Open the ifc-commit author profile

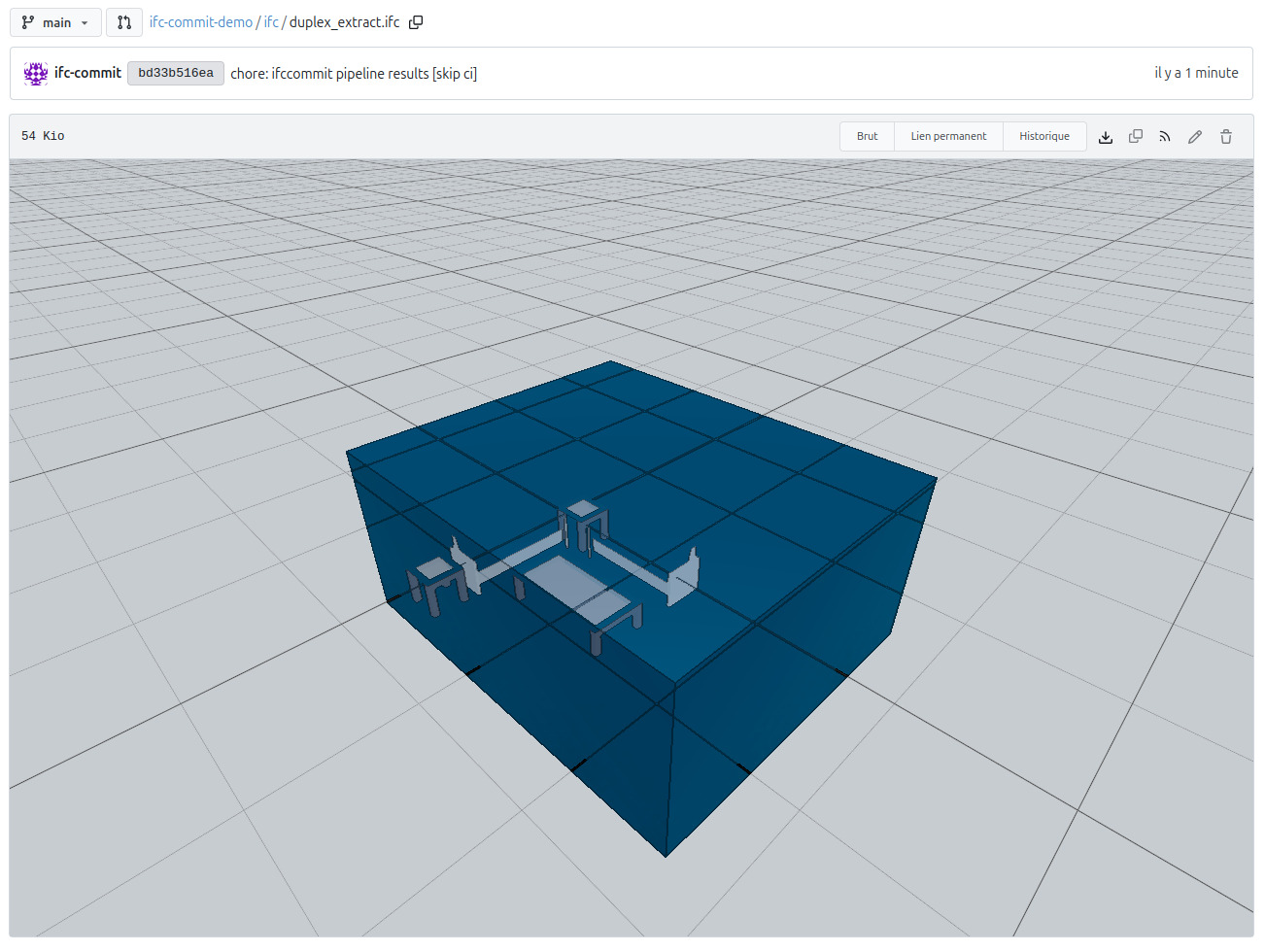tap(87, 73)
